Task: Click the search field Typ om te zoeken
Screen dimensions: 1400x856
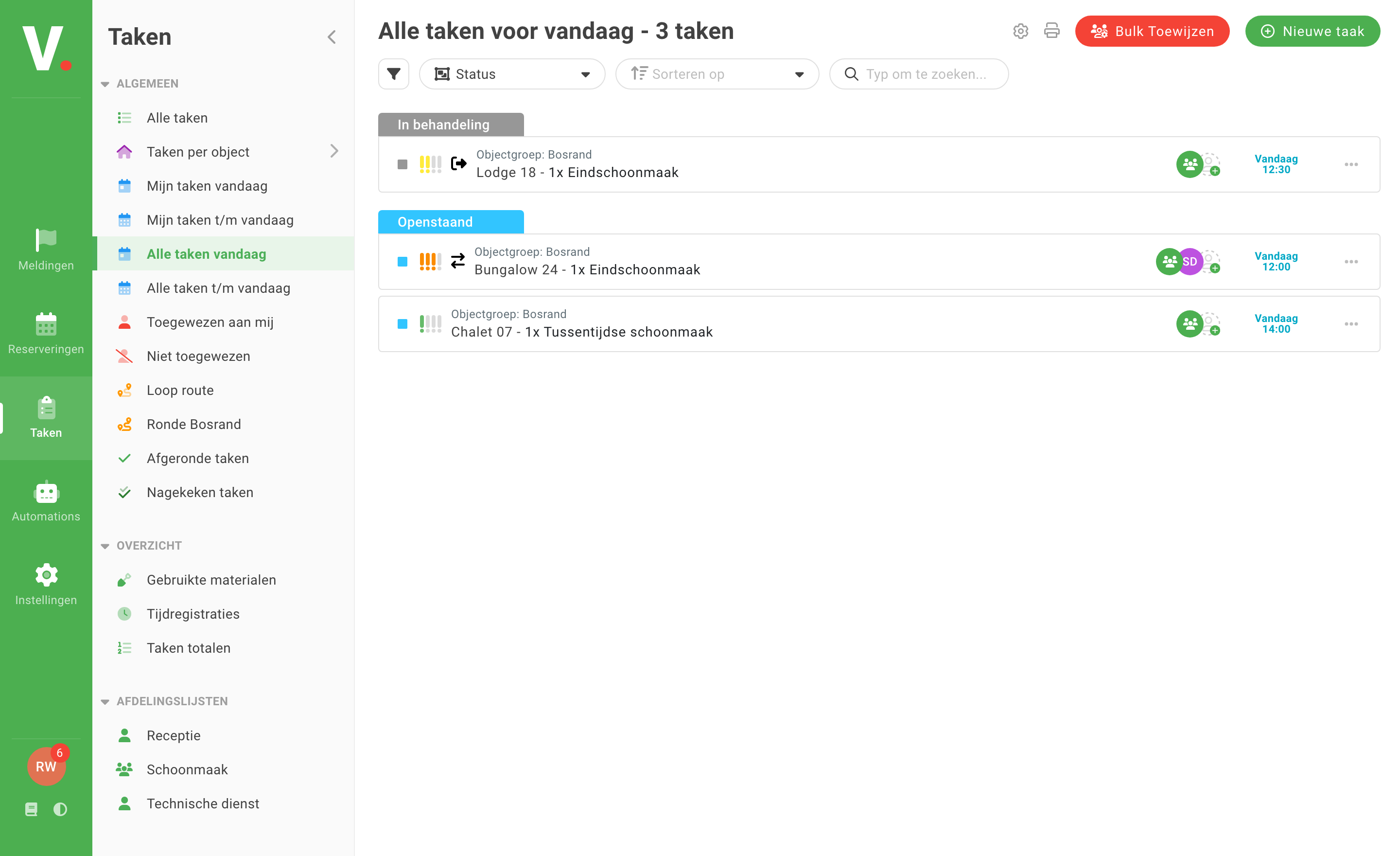Action: click(919, 74)
